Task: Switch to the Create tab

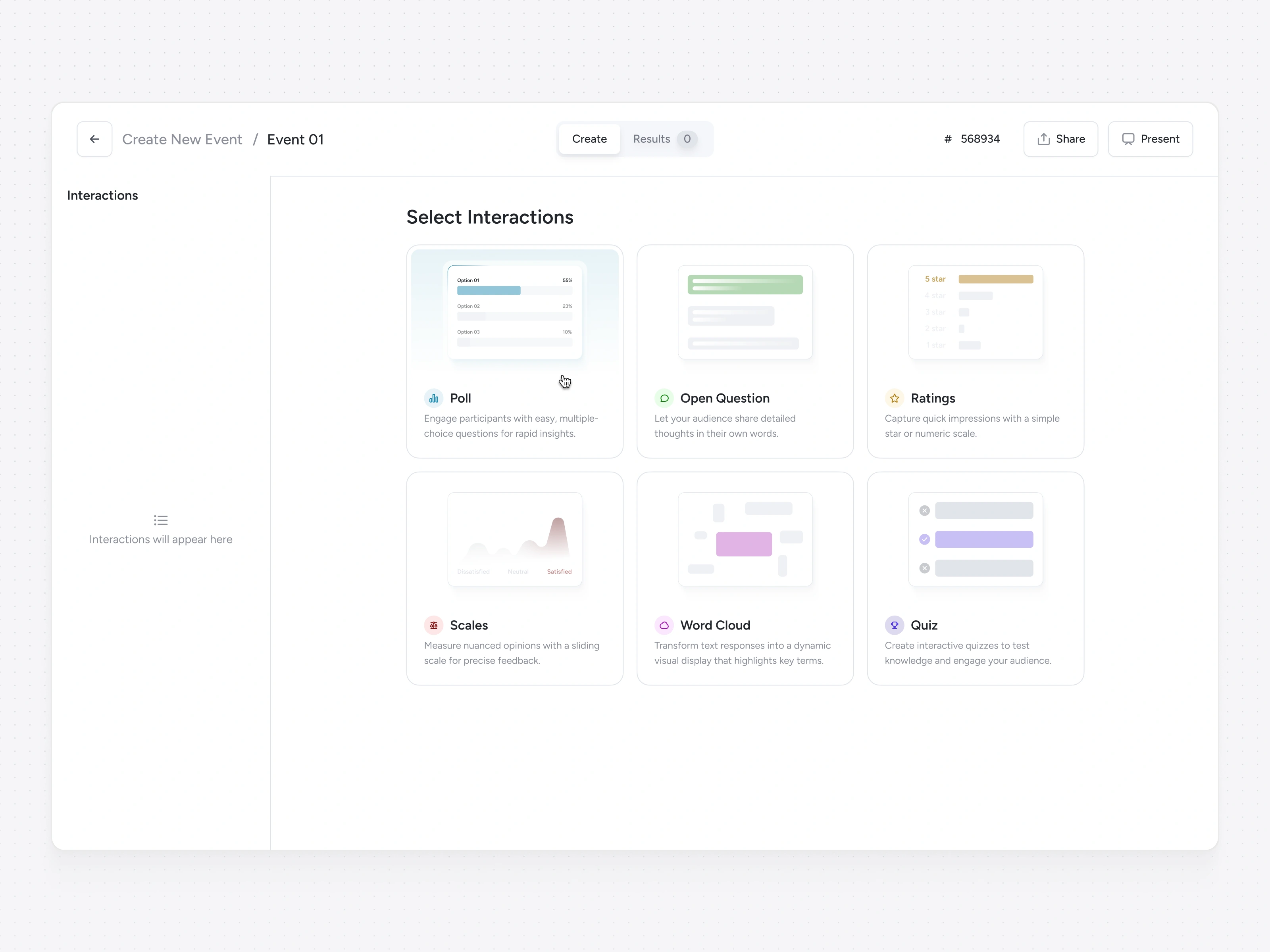Action: 589,139
